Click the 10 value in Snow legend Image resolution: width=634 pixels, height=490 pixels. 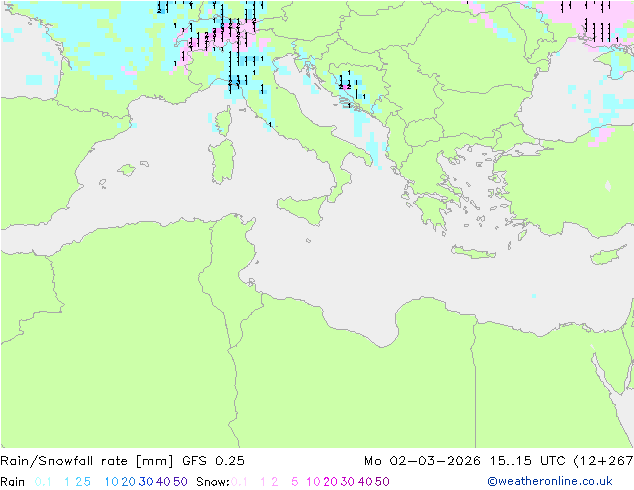(x=313, y=482)
